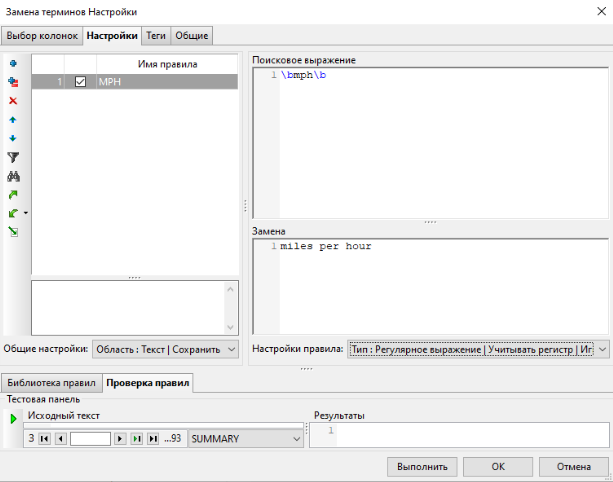Viewport: 613px width, 482px height.
Task: Switch to the 'Библиотека правил' tab
Action: 51,383
